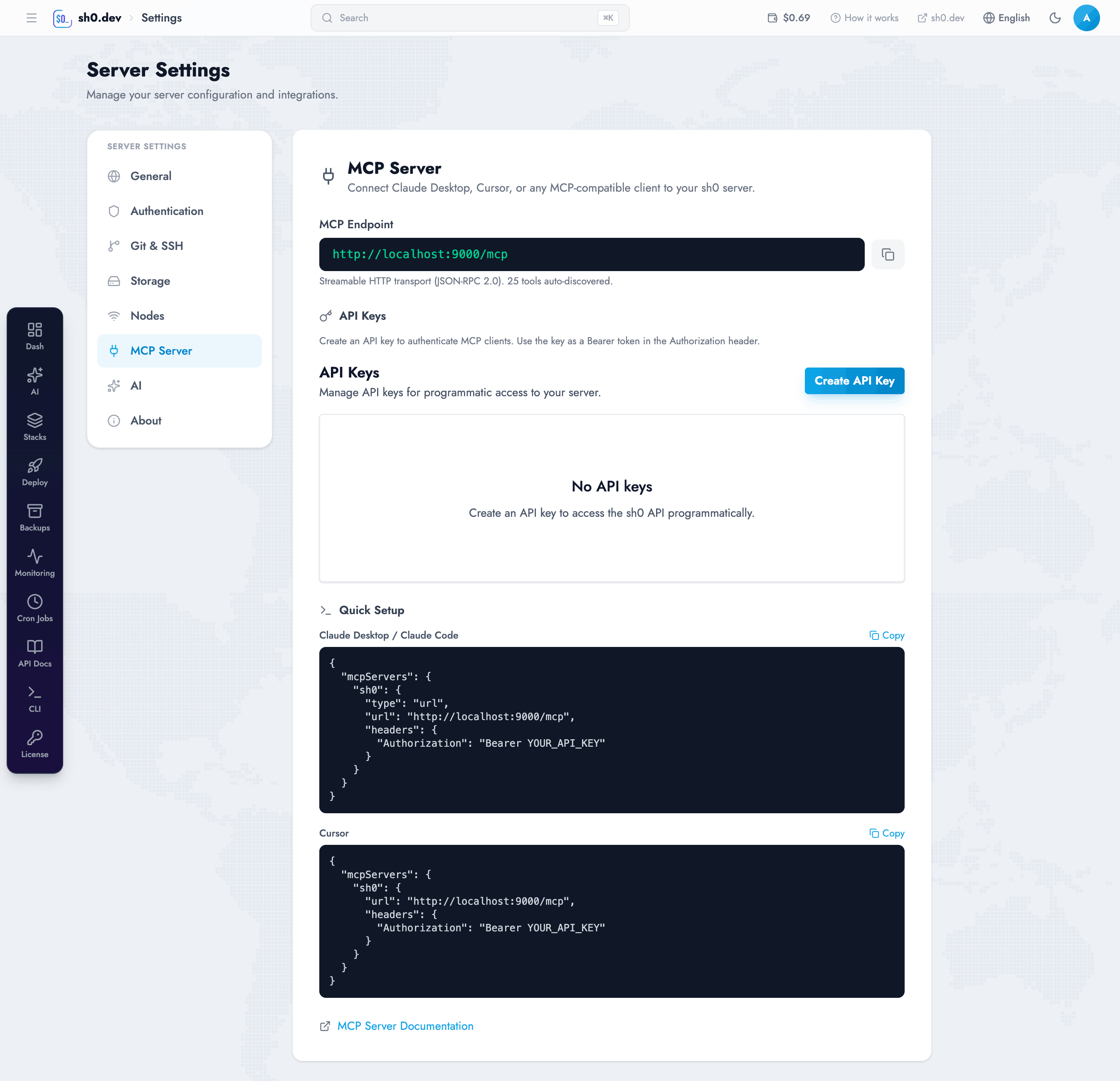
Task: Copy the MCP endpoint URL
Action: click(x=888, y=254)
